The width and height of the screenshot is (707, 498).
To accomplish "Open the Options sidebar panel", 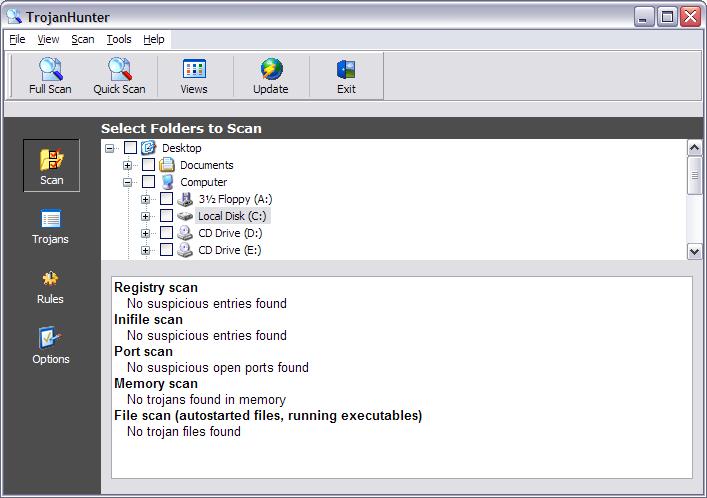I will tap(50, 345).
